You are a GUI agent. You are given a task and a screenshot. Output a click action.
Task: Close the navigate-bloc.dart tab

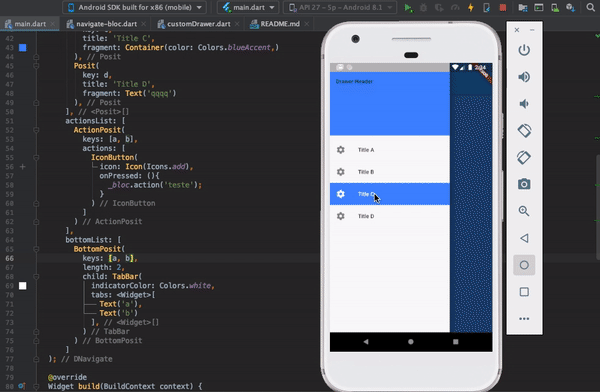[143, 24]
